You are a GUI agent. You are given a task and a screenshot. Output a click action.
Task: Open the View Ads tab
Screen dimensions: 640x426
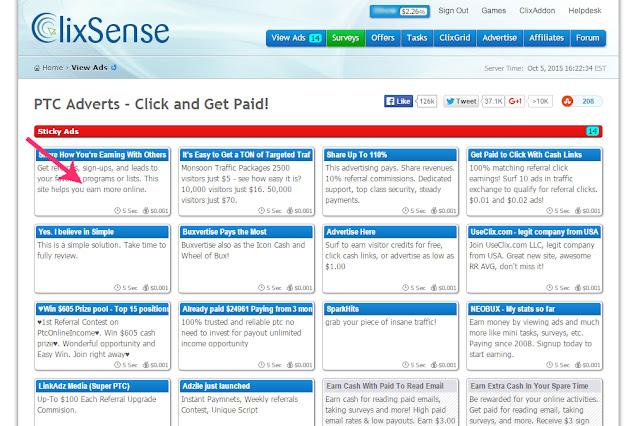(296, 38)
